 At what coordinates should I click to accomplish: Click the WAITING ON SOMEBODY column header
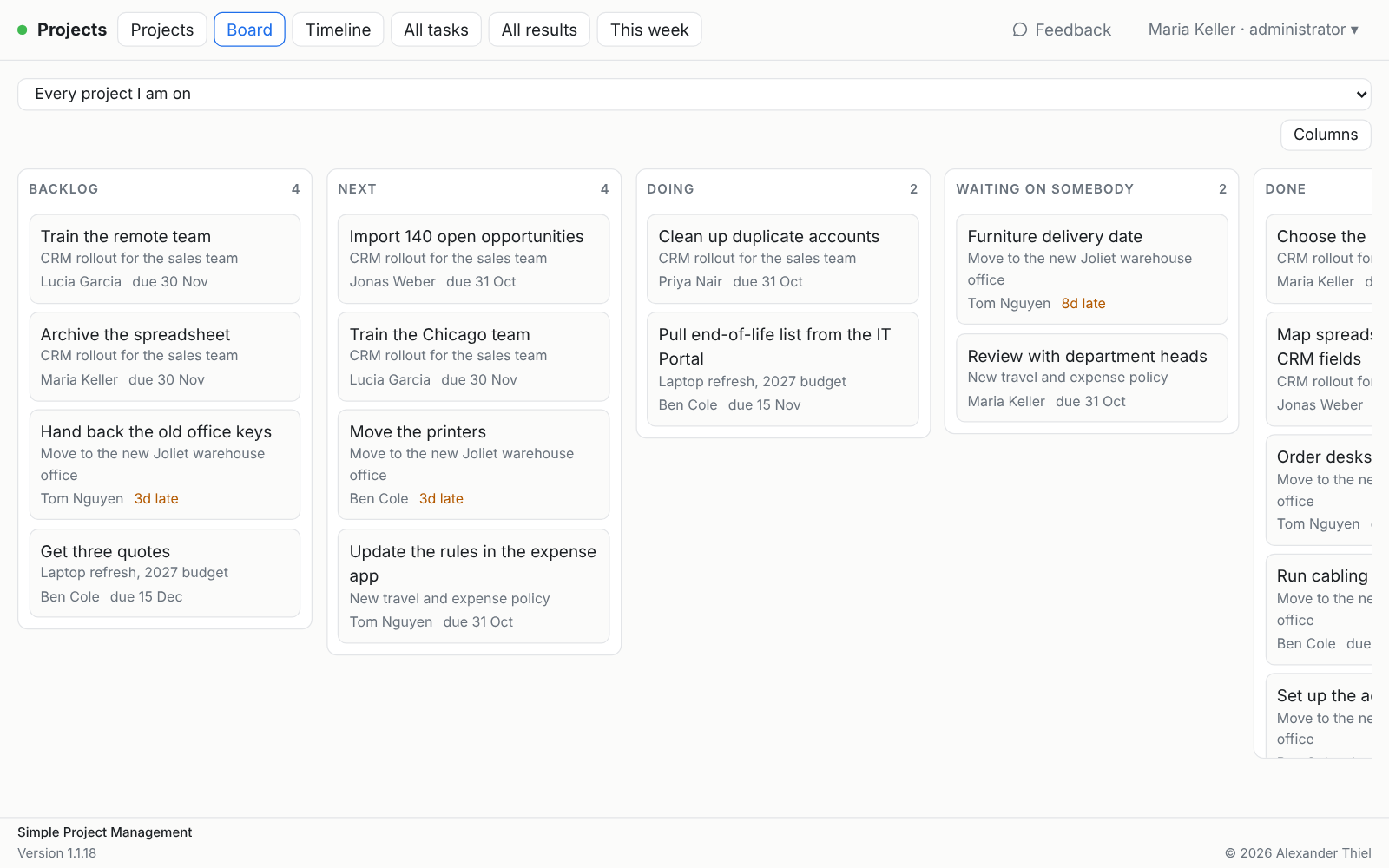[x=1044, y=189]
